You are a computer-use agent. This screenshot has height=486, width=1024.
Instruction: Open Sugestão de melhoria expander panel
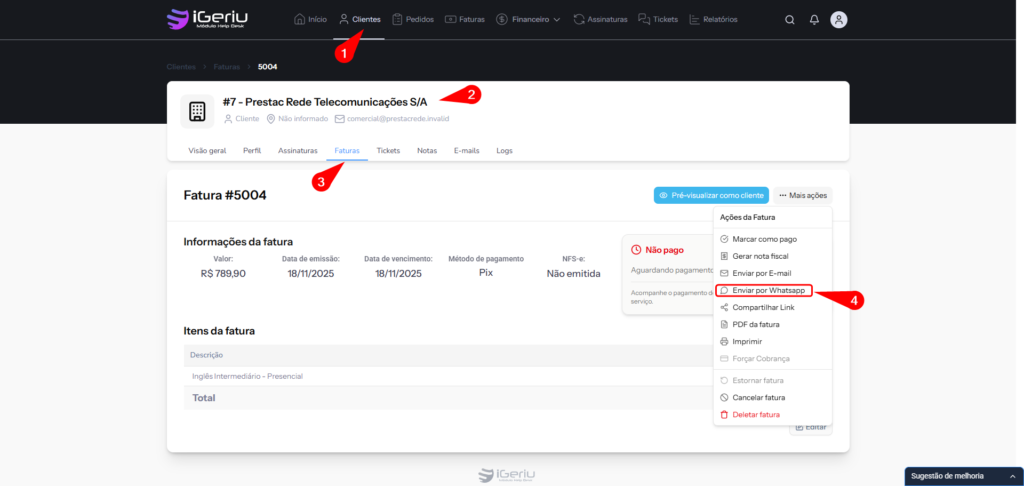coord(962,476)
